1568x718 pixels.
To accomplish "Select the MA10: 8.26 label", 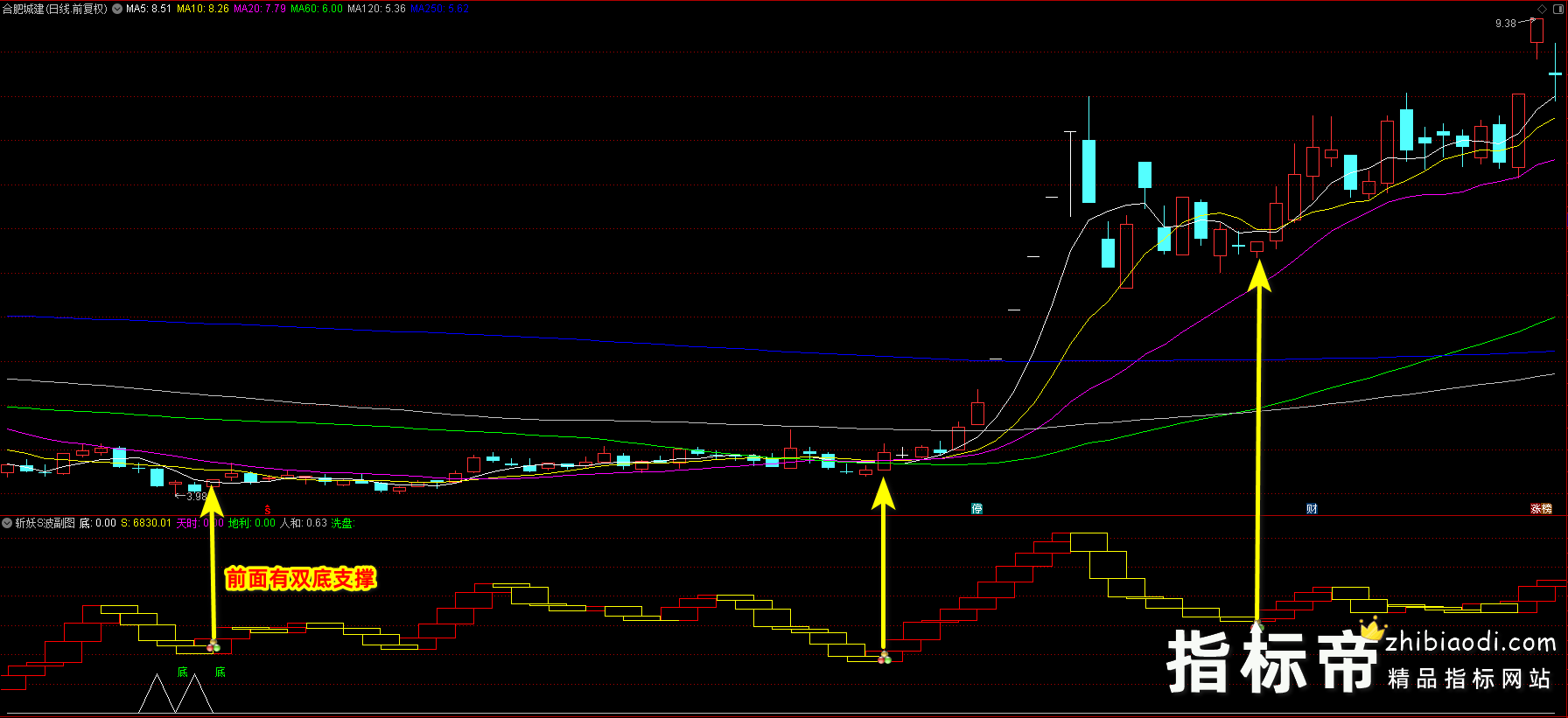I will coord(203,9).
